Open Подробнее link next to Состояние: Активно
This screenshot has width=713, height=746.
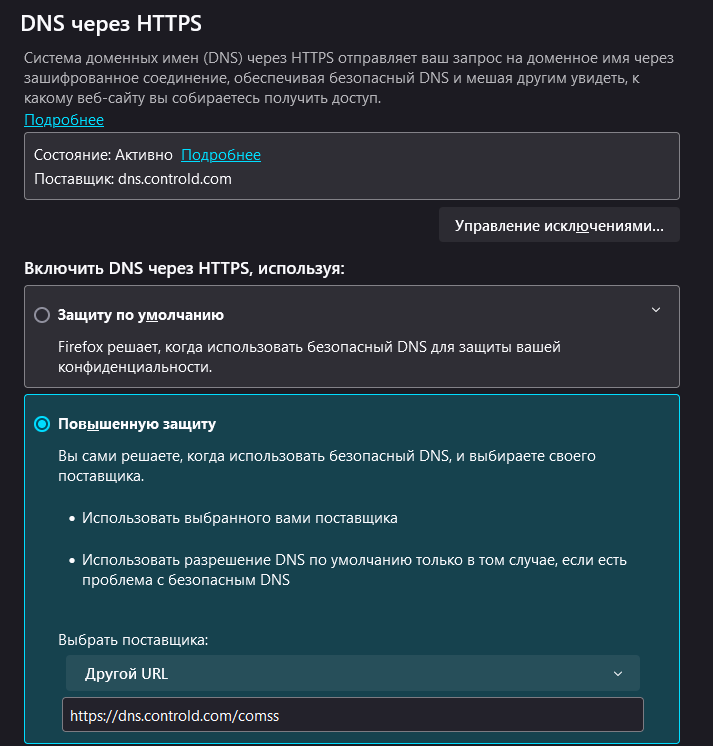221,155
